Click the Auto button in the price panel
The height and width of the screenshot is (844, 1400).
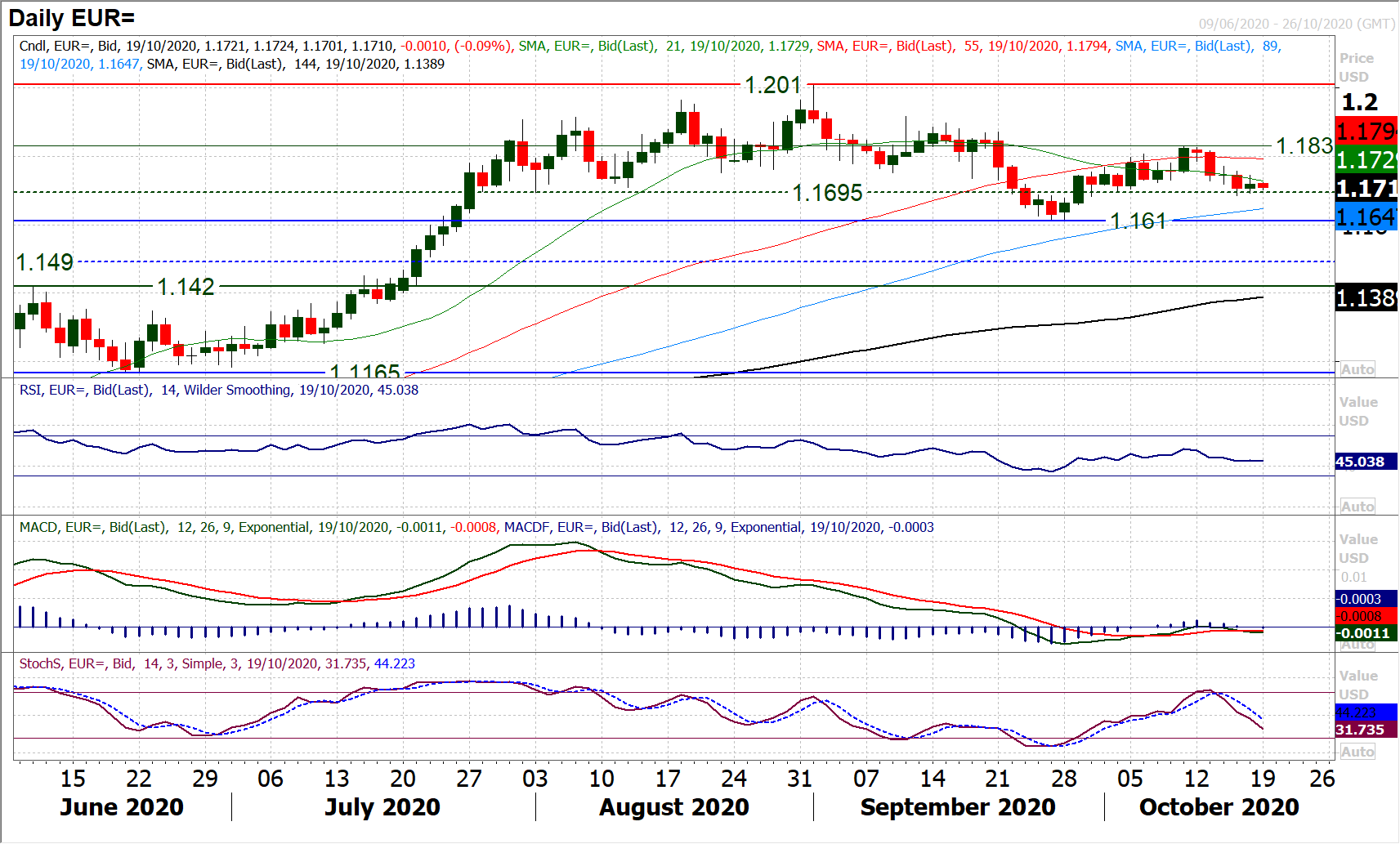pos(1357,369)
